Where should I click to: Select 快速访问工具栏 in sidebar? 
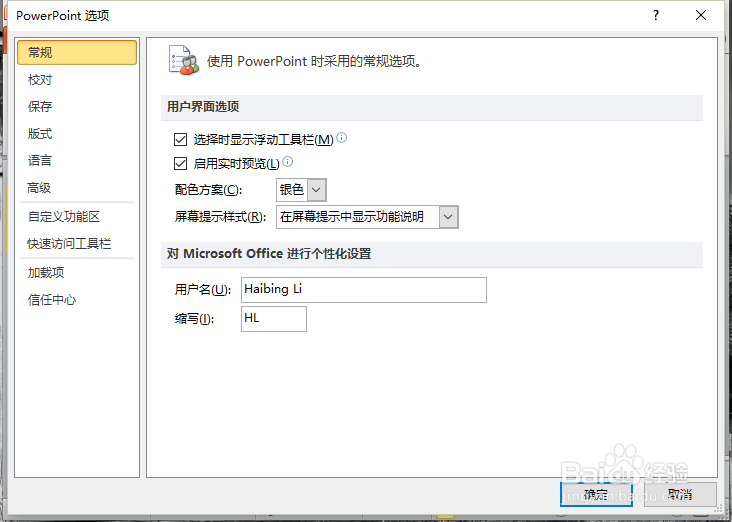(69, 244)
